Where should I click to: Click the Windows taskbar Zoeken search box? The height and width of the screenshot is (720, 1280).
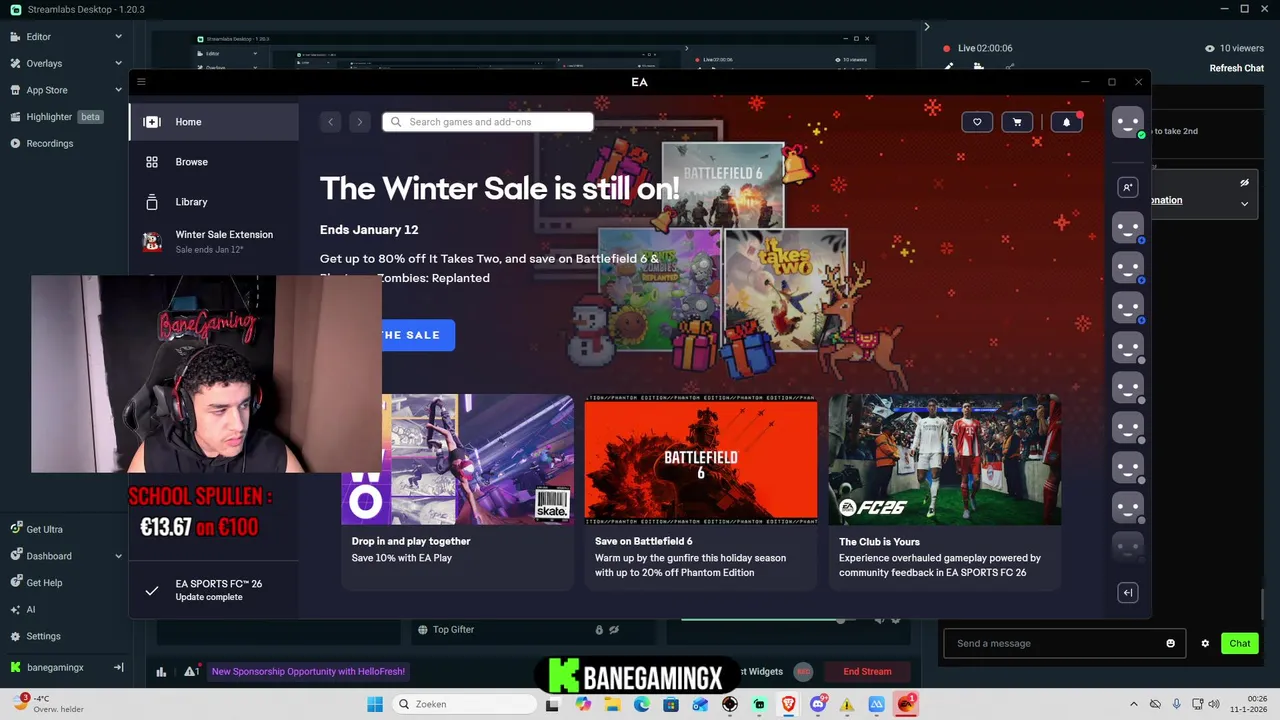463,704
